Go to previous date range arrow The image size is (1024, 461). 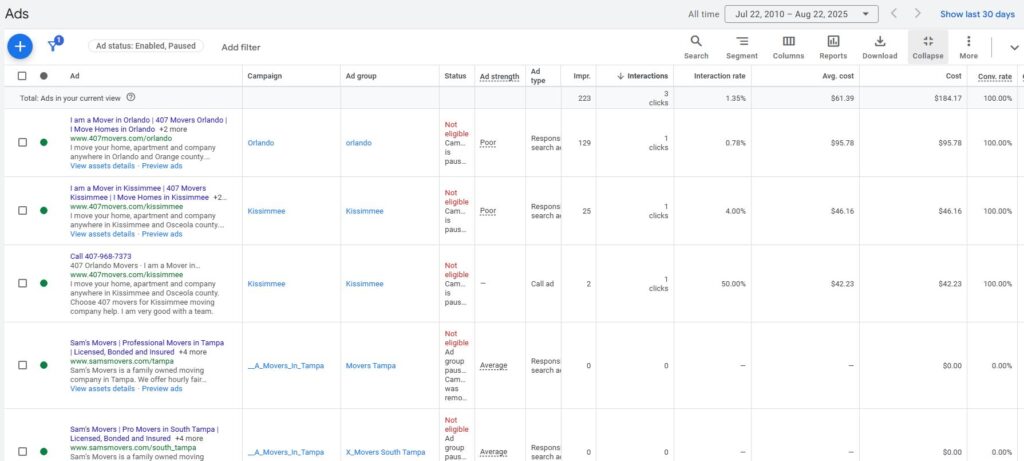[x=894, y=14]
